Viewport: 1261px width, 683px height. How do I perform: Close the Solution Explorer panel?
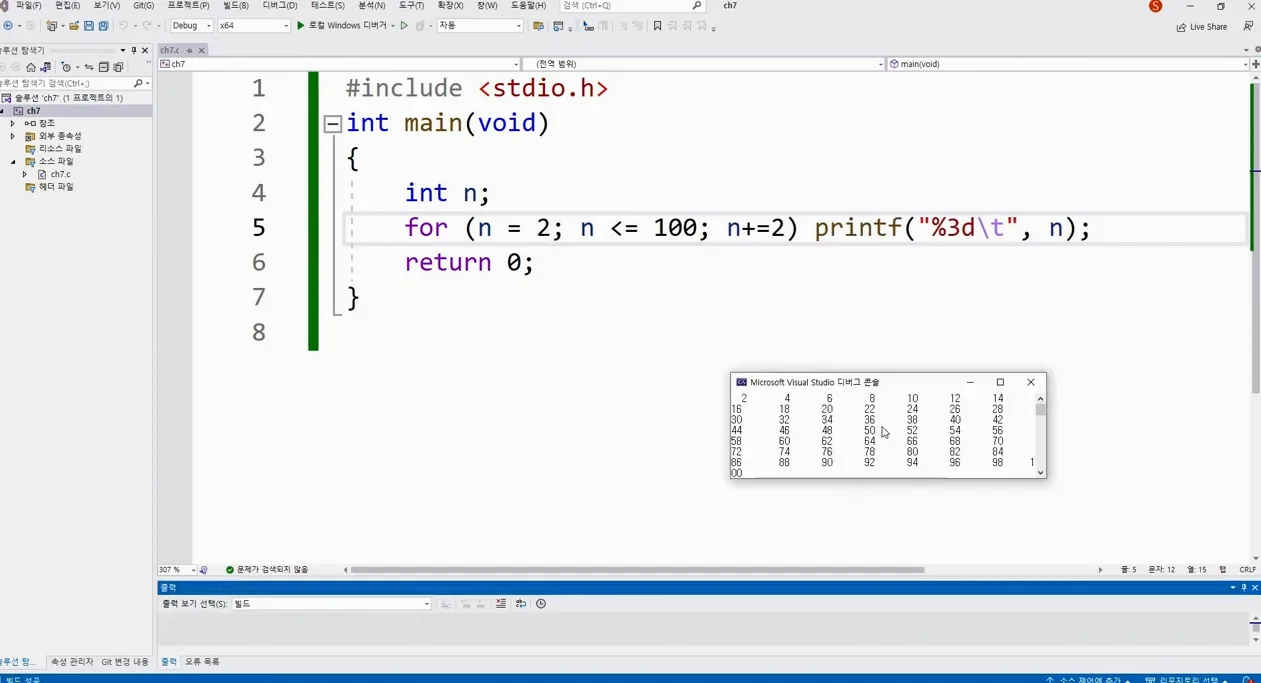click(145, 50)
